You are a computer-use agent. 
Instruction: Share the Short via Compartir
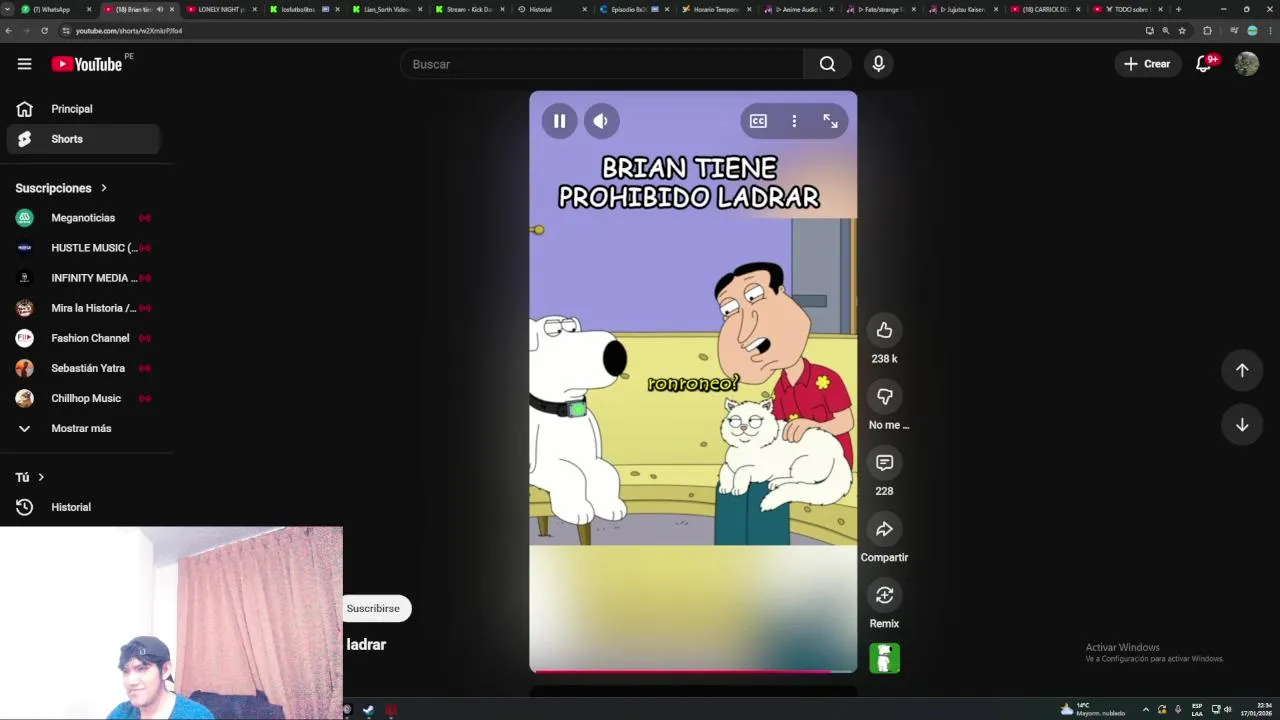(884, 529)
